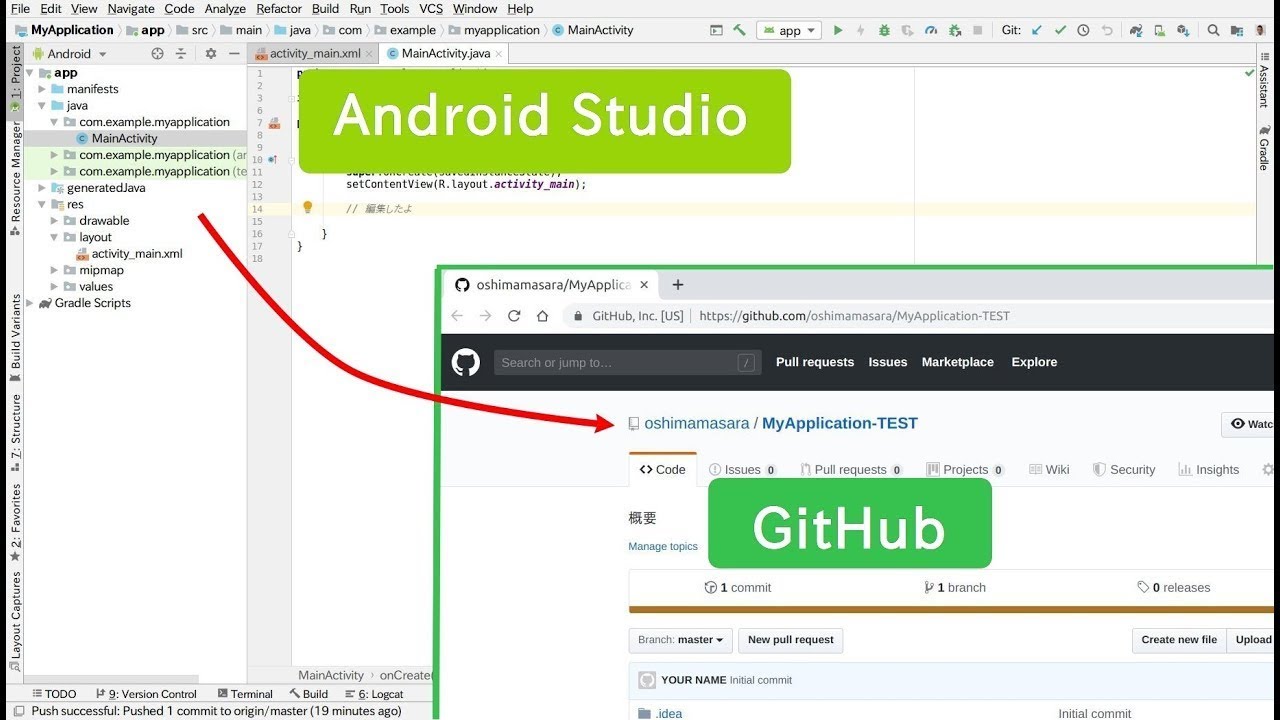The width and height of the screenshot is (1280, 720).
Task: Click the 1 commit link
Action: 738,588
